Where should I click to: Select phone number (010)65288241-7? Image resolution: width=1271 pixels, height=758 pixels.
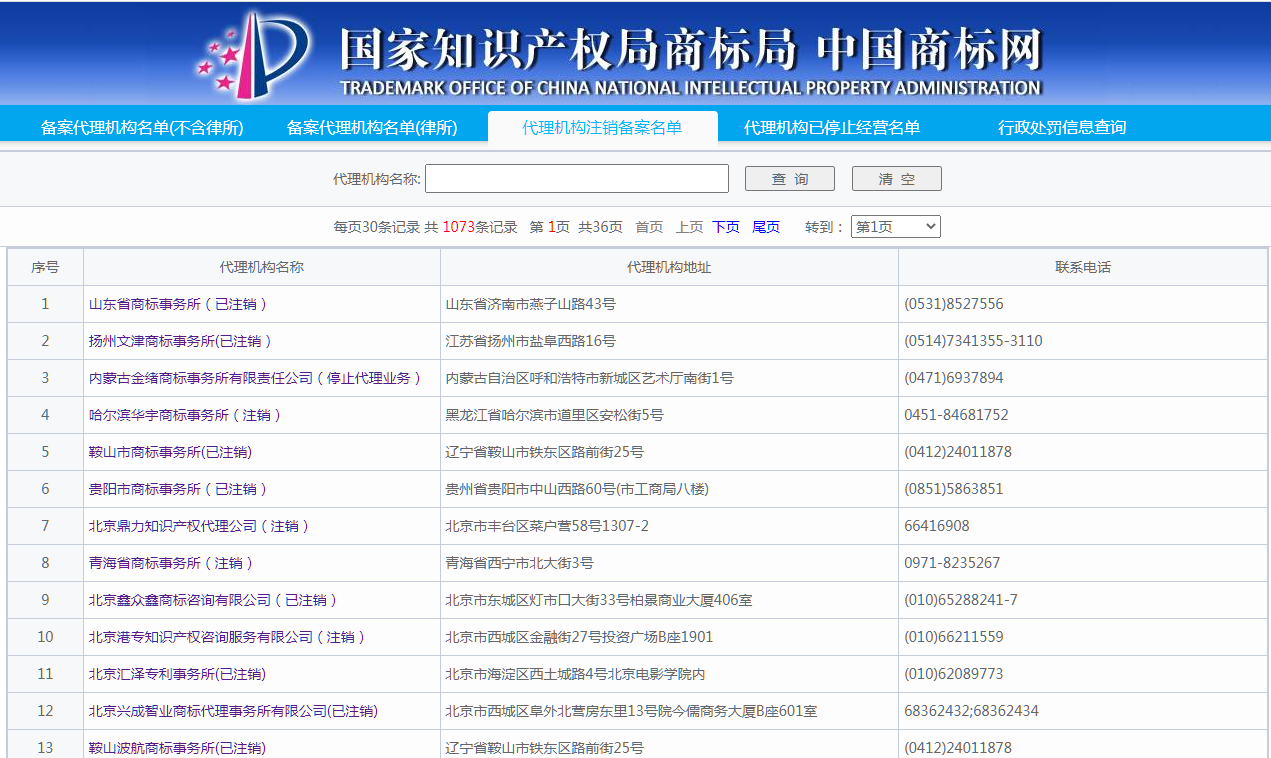(961, 600)
